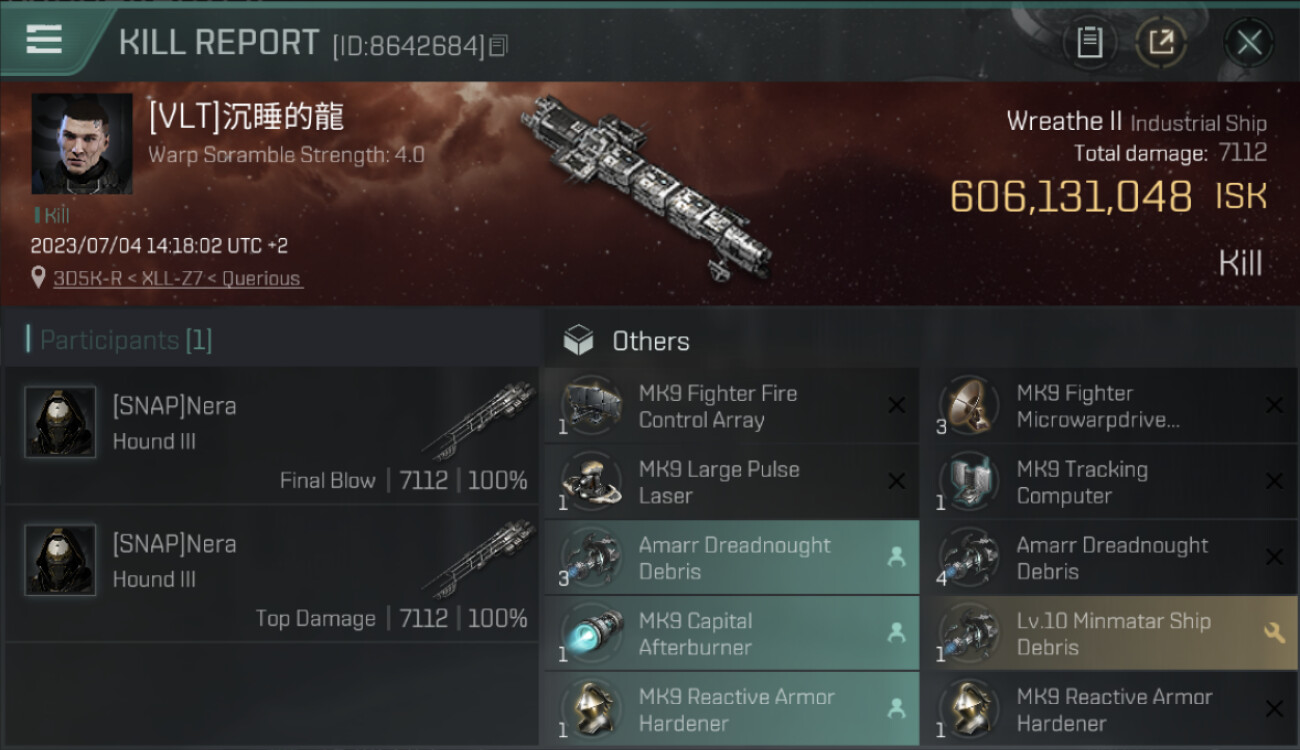Close the kill report window
Screen dimensions: 1300x750
pos(1249,42)
